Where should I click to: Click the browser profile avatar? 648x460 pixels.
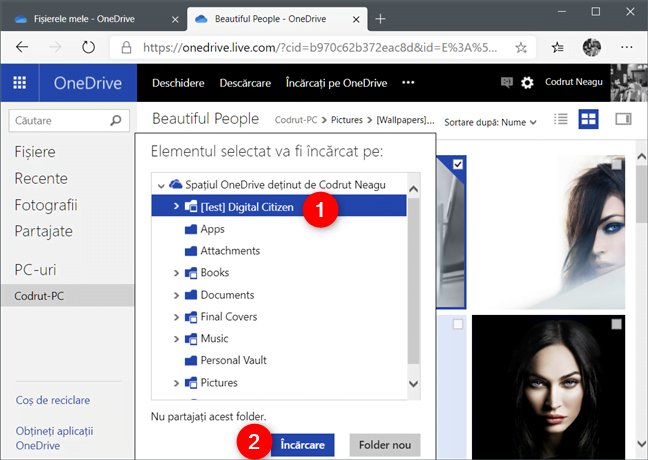click(591, 47)
